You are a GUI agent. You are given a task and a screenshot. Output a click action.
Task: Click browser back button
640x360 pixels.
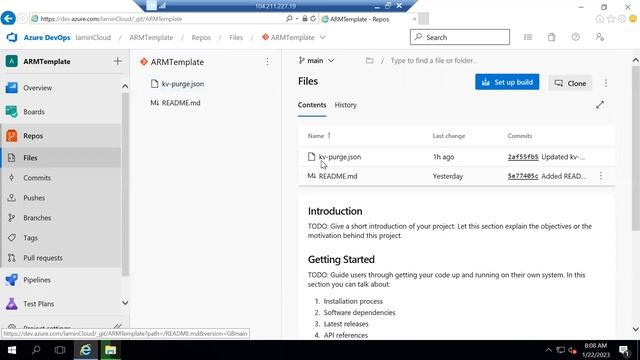[8, 18]
